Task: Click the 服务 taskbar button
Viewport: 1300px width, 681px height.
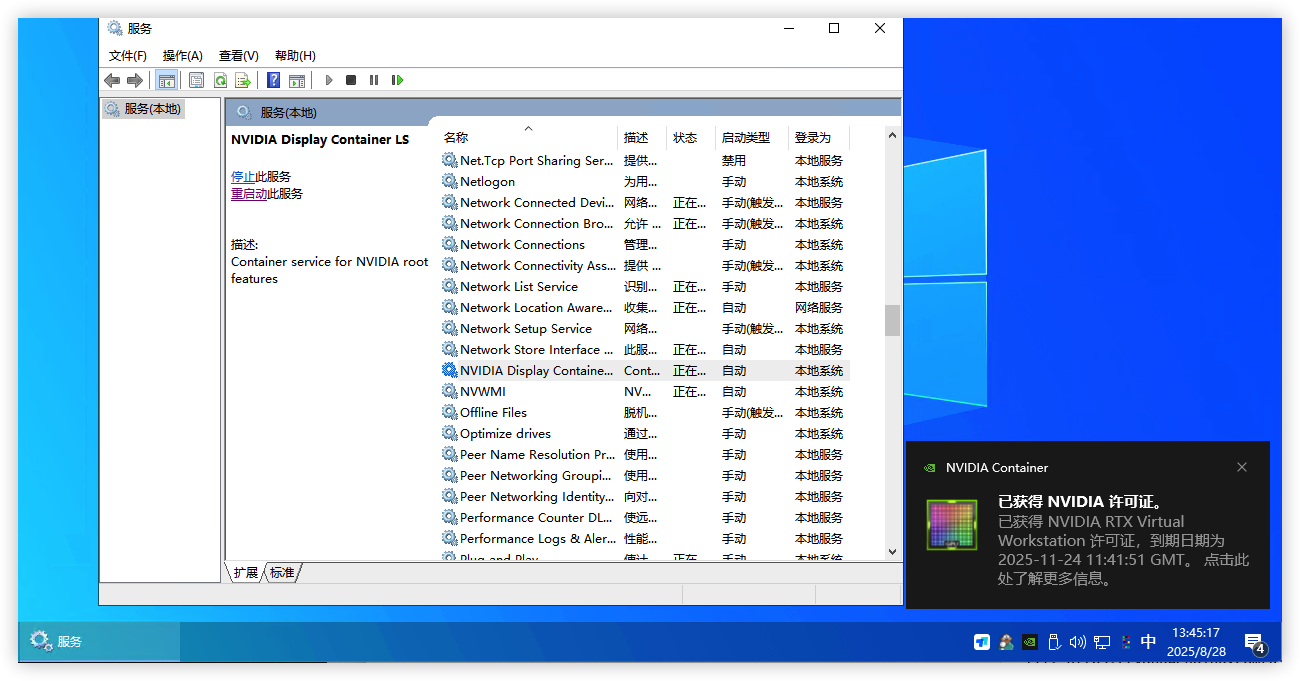Action: click(99, 642)
